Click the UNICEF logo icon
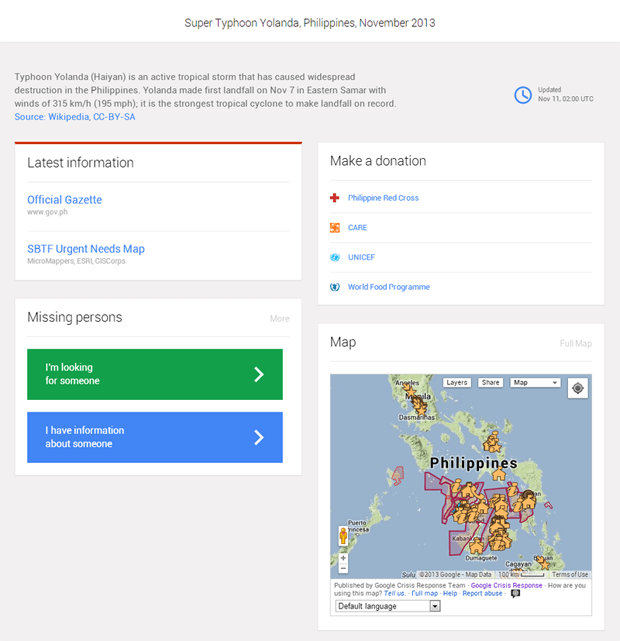Viewport: 620px width, 641px height. pos(335,258)
